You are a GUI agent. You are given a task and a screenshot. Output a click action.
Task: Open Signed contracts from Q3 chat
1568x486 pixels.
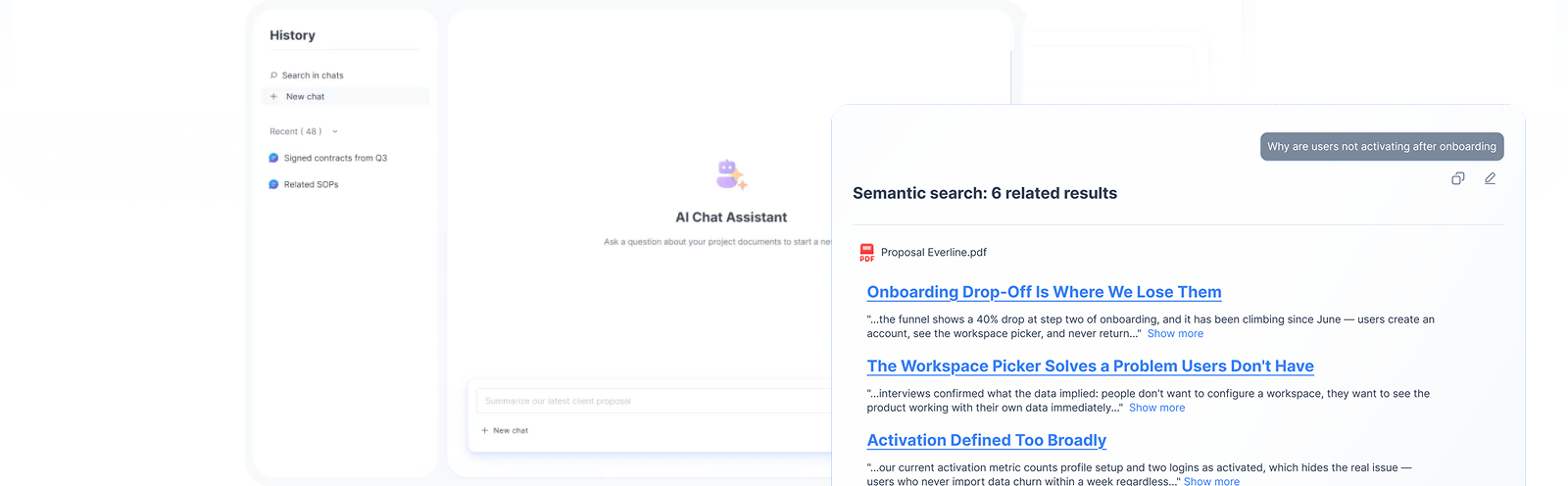pyautogui.click(x=335, y=158)
